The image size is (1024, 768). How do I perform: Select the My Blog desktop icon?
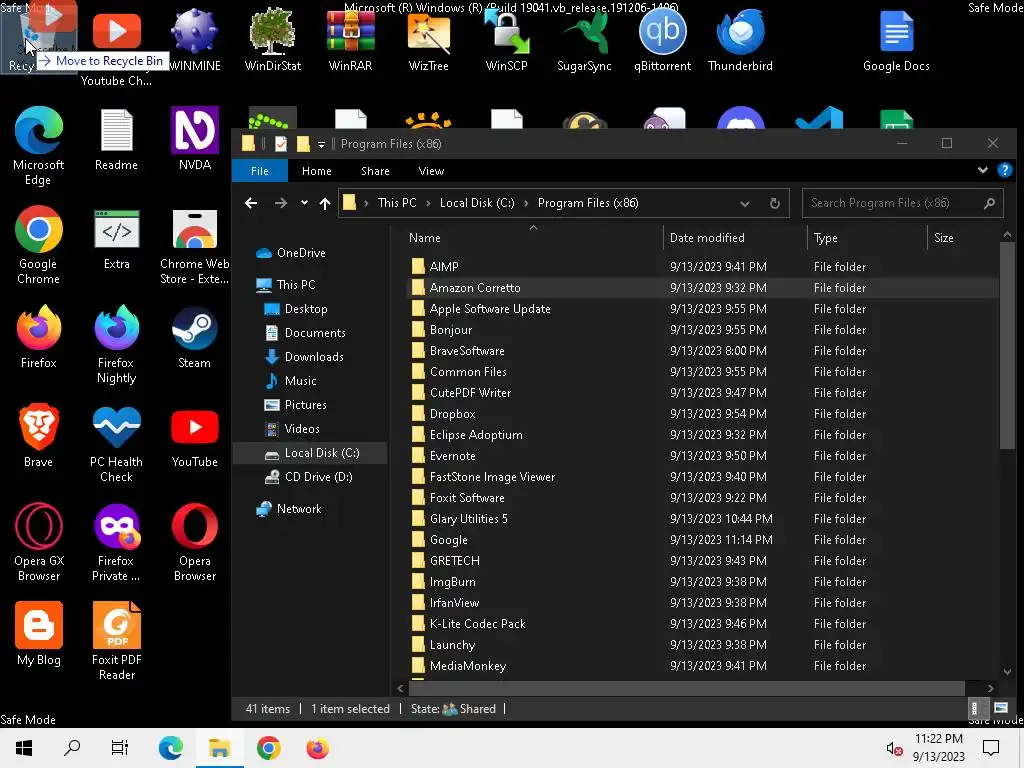[39, 634]
